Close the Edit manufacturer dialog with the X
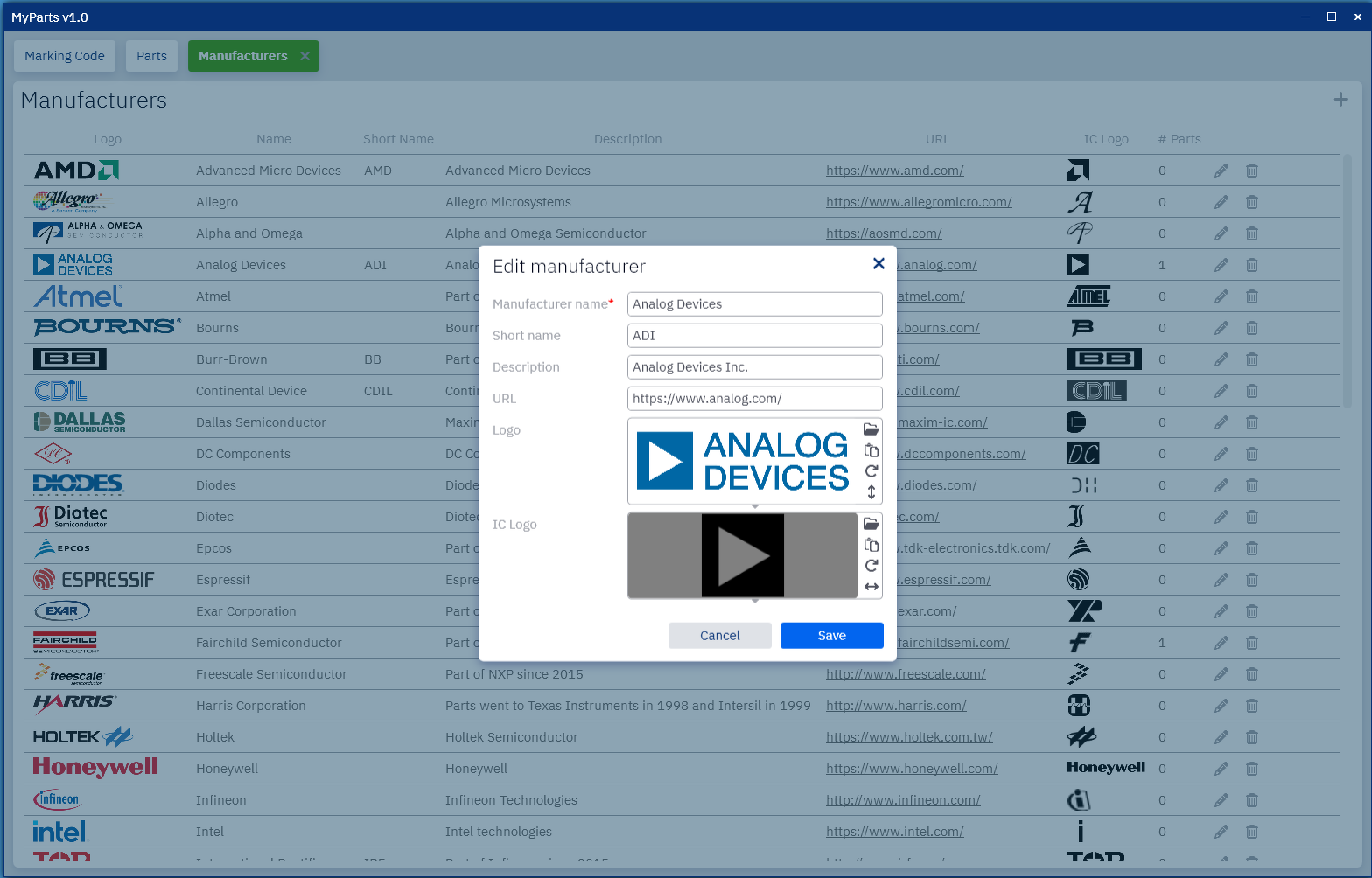The width and height of the screenshot is (1372, 878). pos(878,263)
